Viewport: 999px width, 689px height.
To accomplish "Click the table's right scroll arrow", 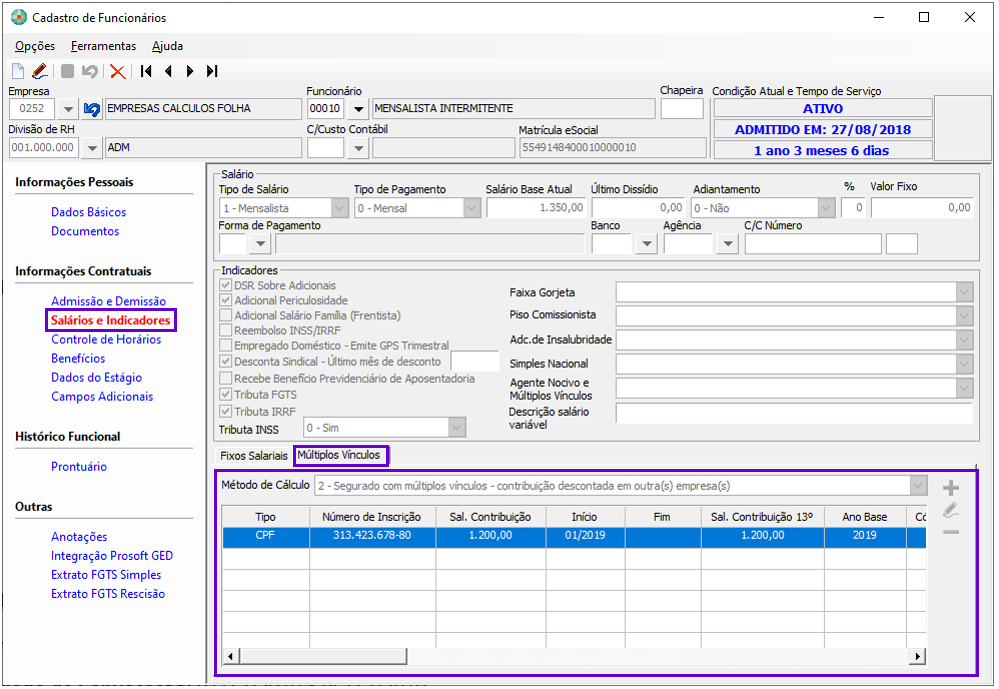I will tap(917, 656).
